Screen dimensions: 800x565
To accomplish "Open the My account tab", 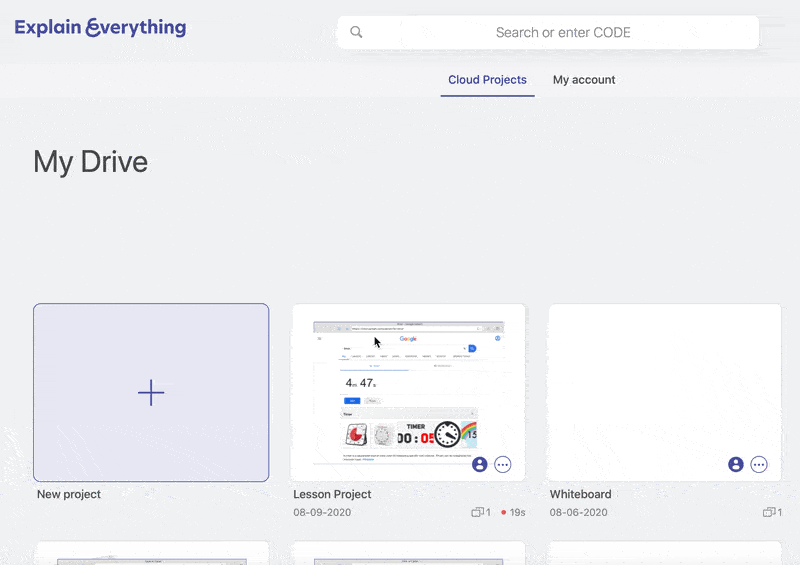I will pos(584,80).
